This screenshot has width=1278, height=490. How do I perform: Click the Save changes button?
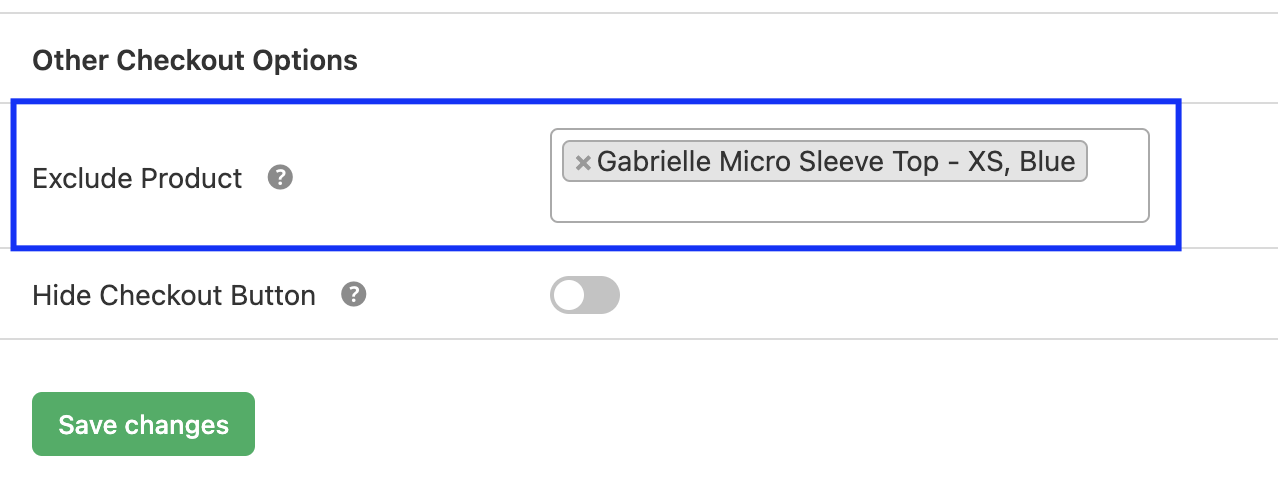click(x=143, y=424)
